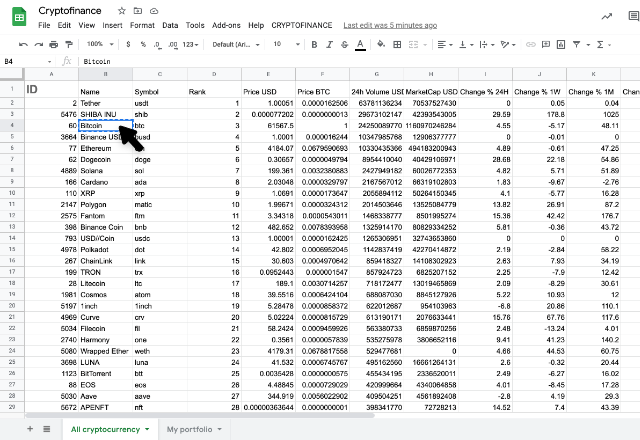The height and width of the screenshot is (440, 640).
Task: Star the Cryptofinance document
Action: point(122,11)
